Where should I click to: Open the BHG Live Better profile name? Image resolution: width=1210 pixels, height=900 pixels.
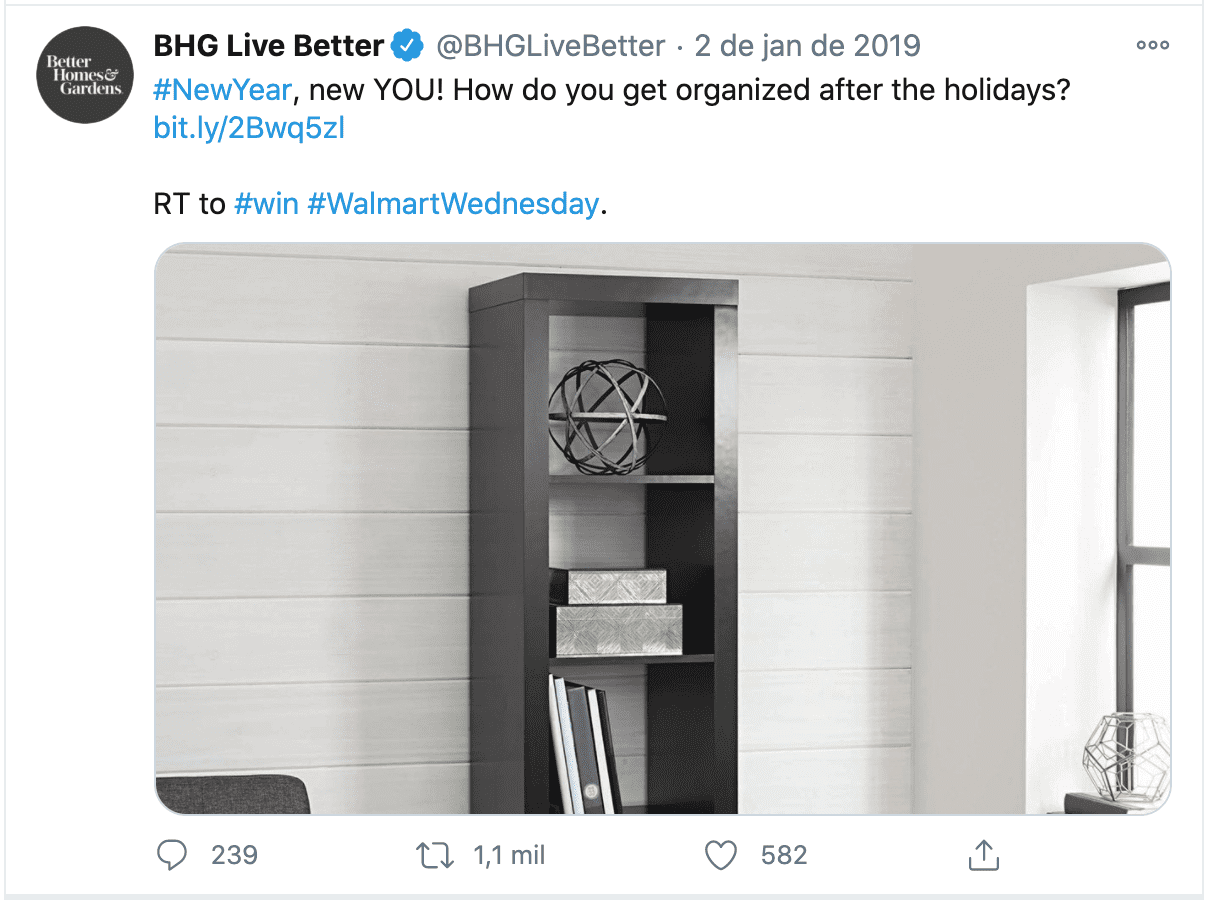pyautogui.click(x=269, y=46)
